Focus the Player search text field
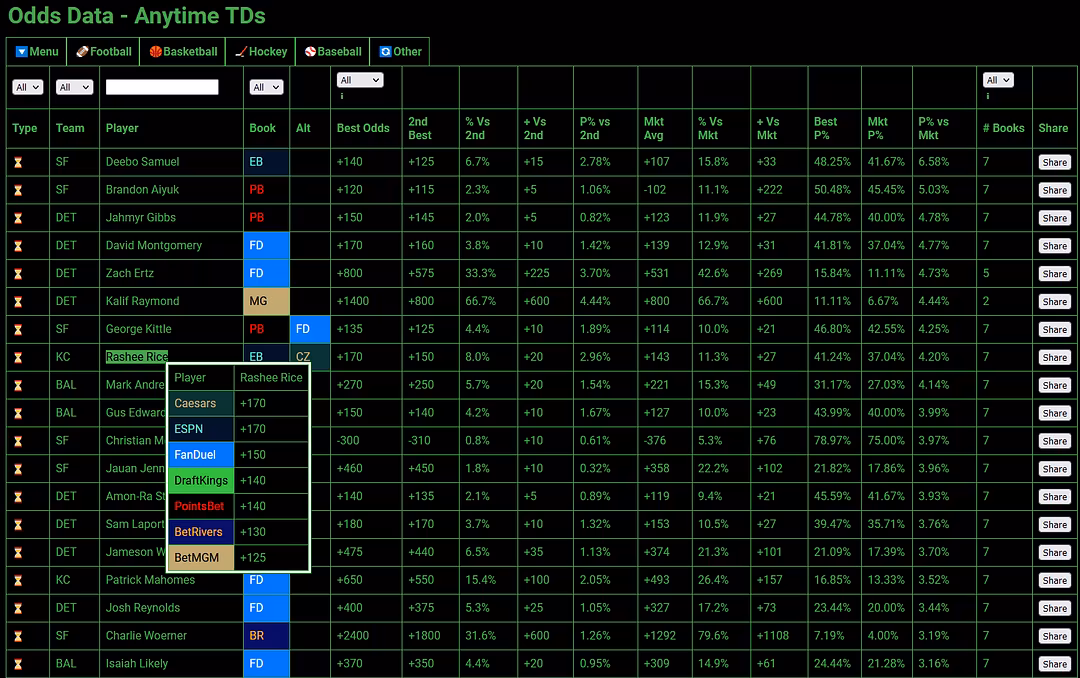Viewport: 1080px width, 678px height. pos(162,88)
